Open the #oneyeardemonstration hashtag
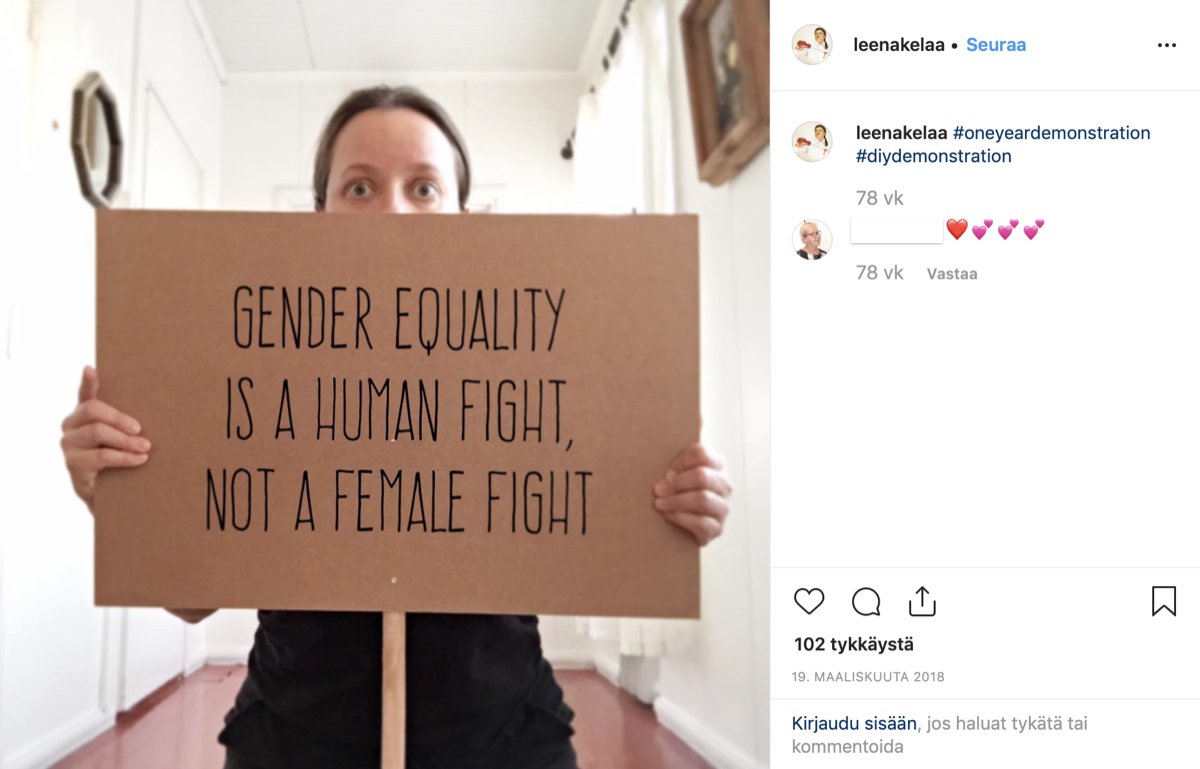 click(x=1052, y=133)
